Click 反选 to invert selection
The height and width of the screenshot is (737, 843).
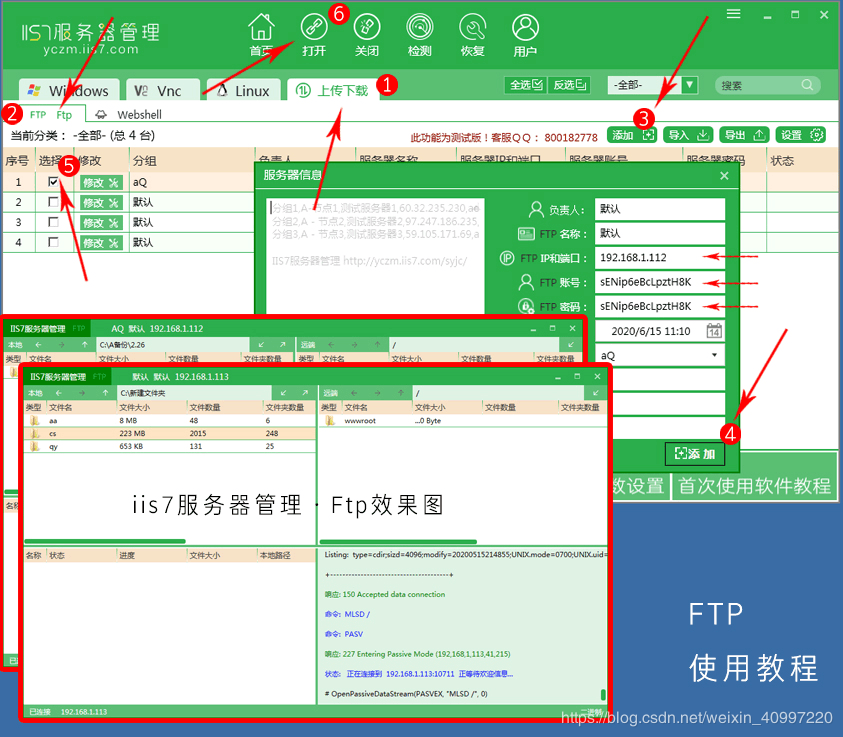click(x=570, y=85)
